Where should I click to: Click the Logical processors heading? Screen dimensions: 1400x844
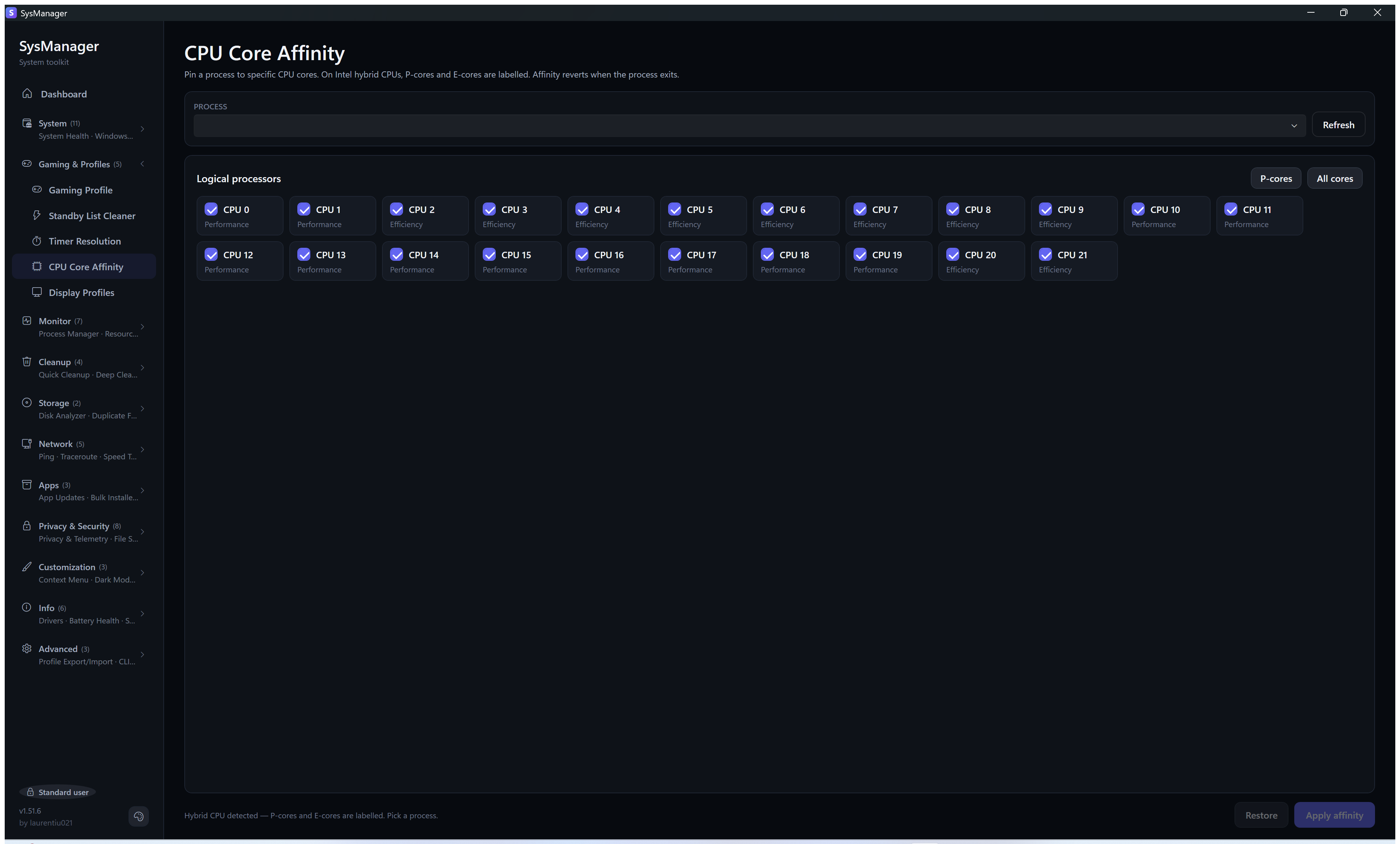click(239, 179)
